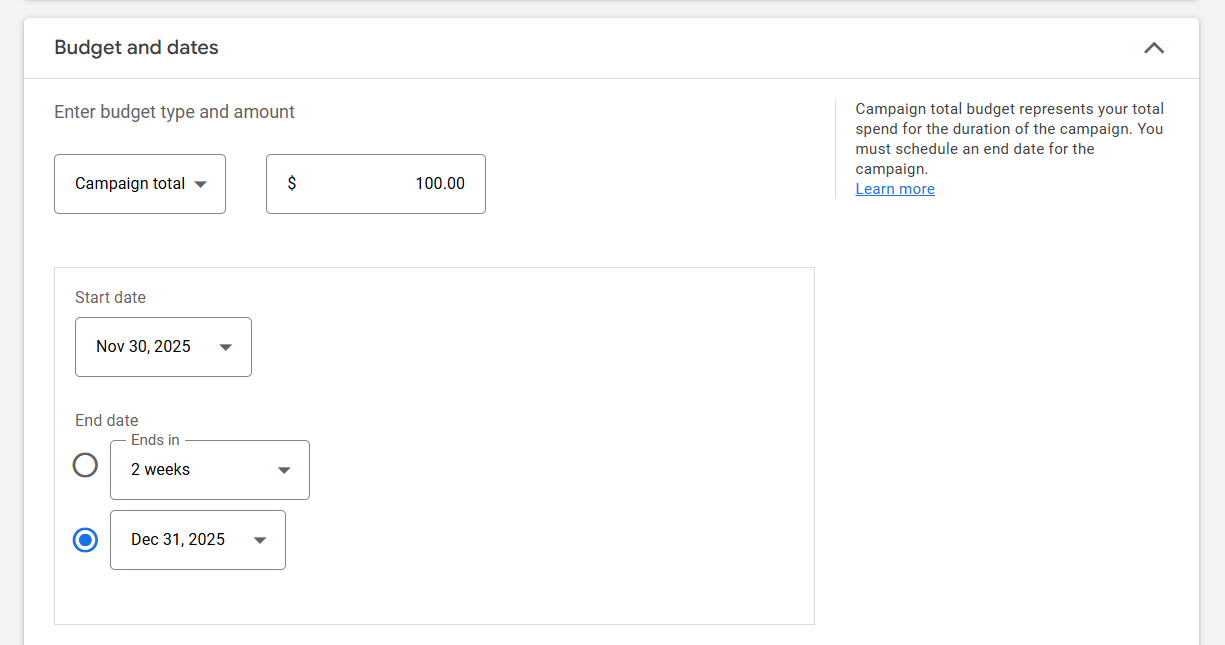
Task: Click the arrow beside 2 weeks
Action: coord(284,470)
